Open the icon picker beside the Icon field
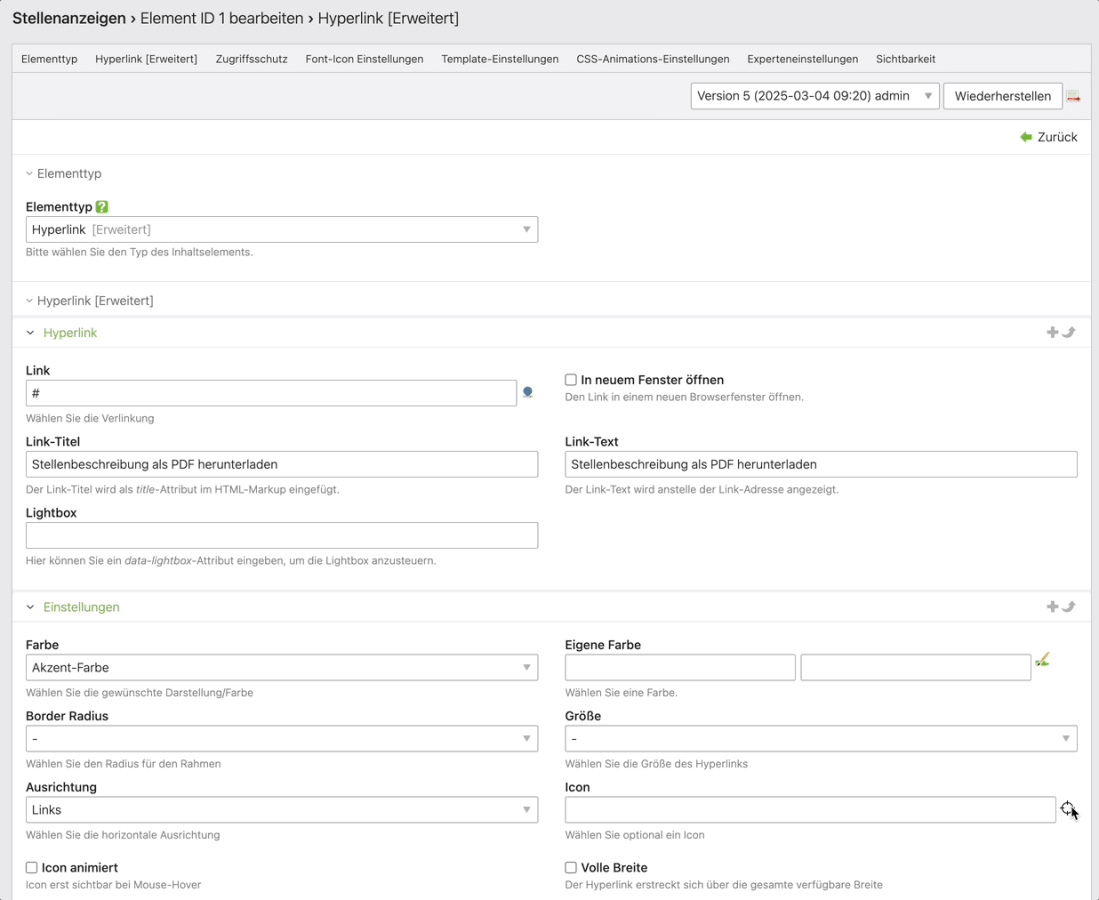Viewport: 1099px width, 900px height. point(1068,809)
